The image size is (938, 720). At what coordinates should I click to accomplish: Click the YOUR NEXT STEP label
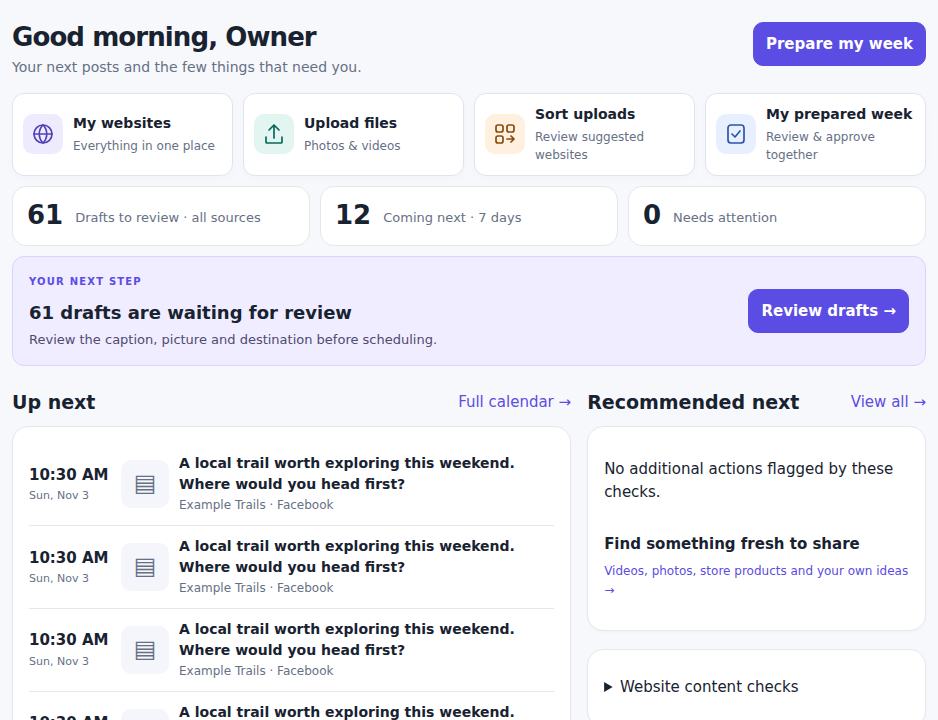tap(85, 281)
